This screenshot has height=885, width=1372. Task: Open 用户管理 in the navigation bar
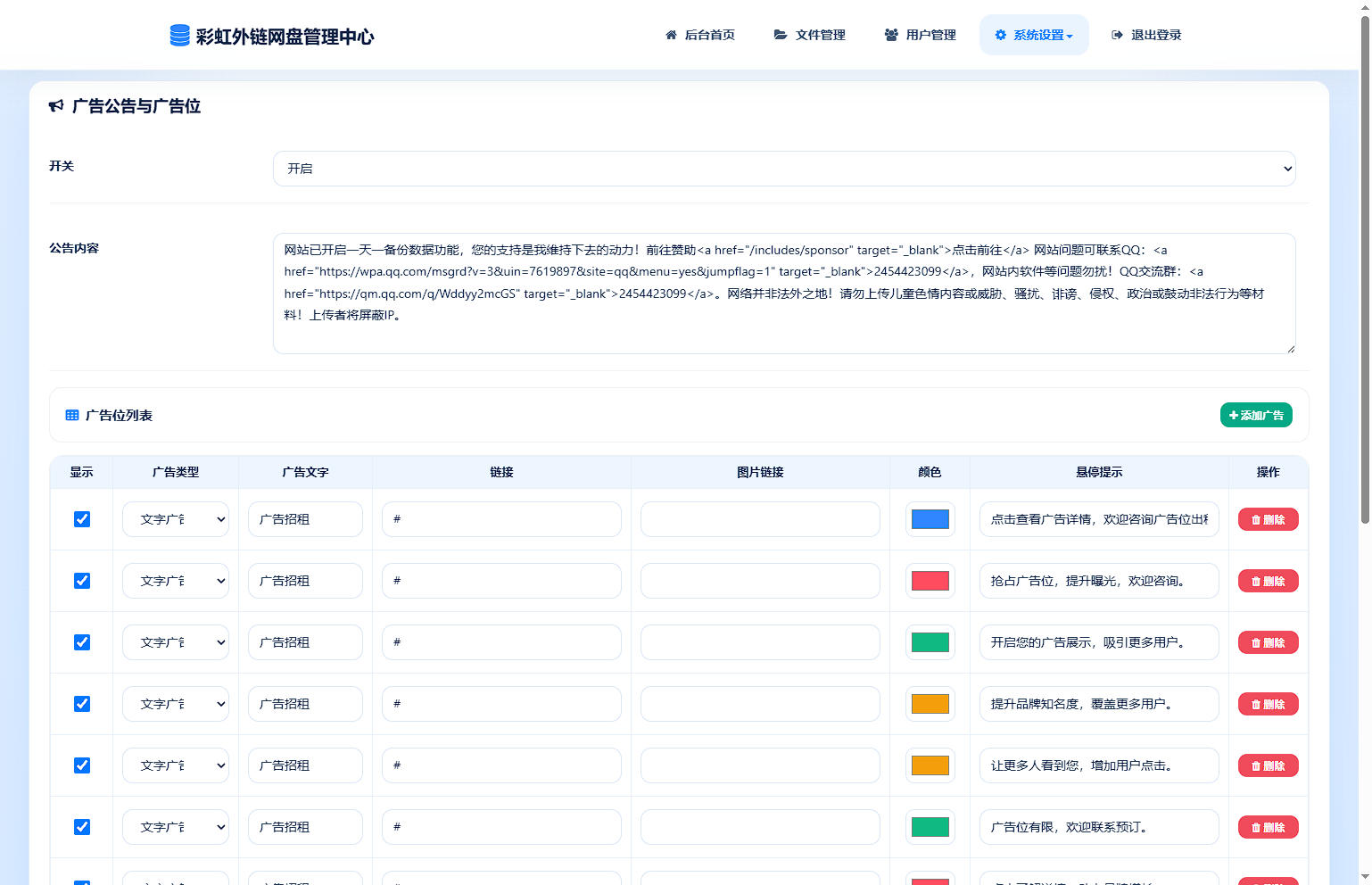pos(920,35)
